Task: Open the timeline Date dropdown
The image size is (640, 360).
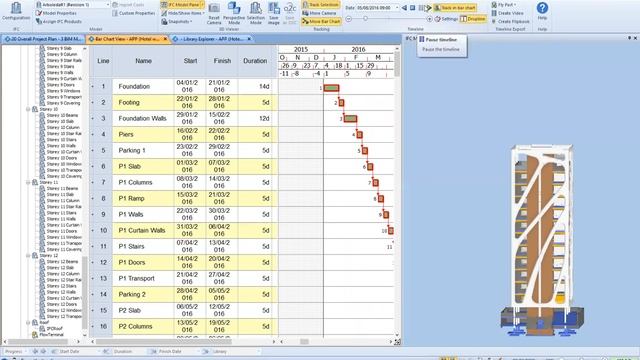Action: point(396,8)
